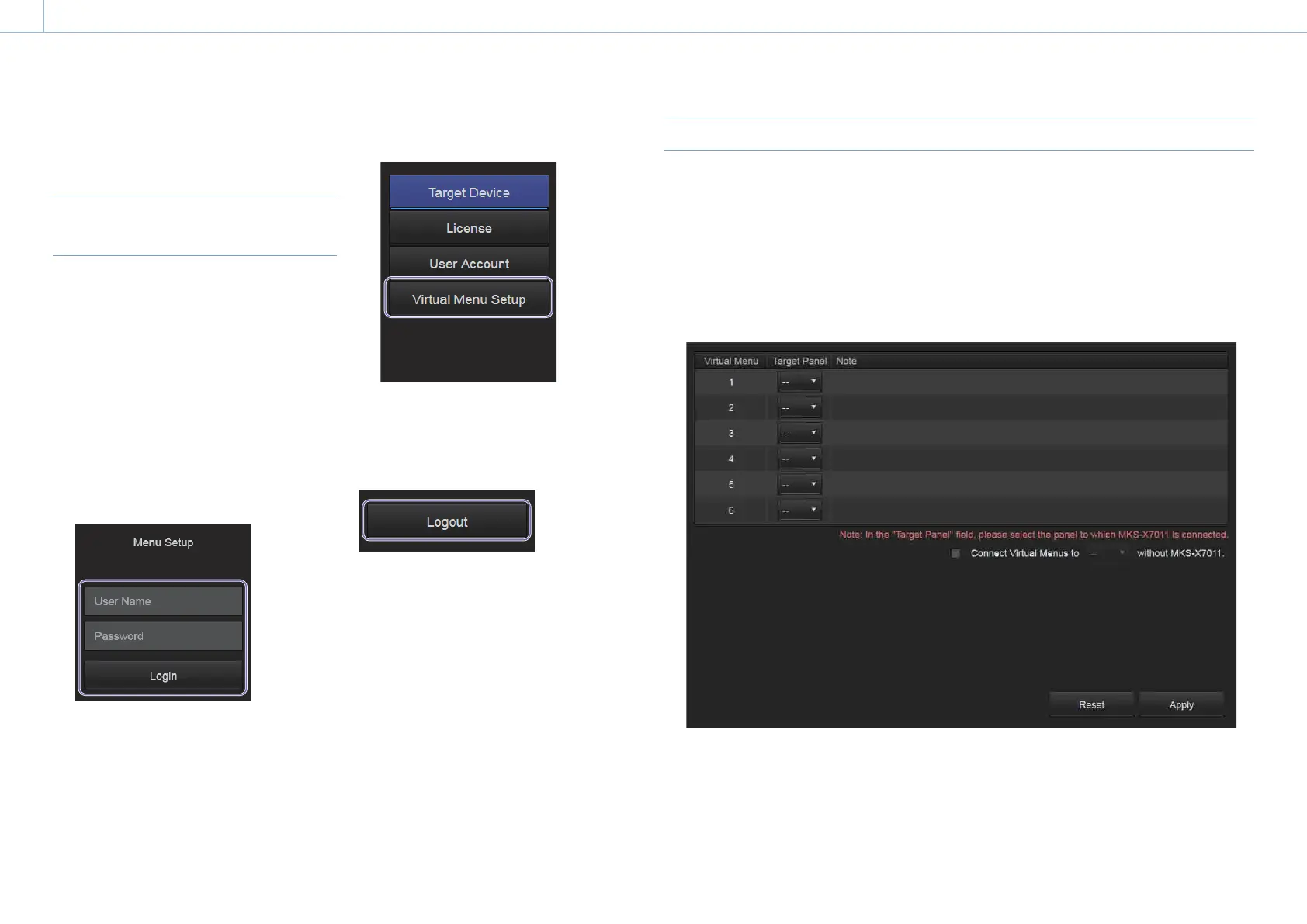Open the User Account menu item
Viewport: 1307px width, 924px height.
(x=469, y=264)
